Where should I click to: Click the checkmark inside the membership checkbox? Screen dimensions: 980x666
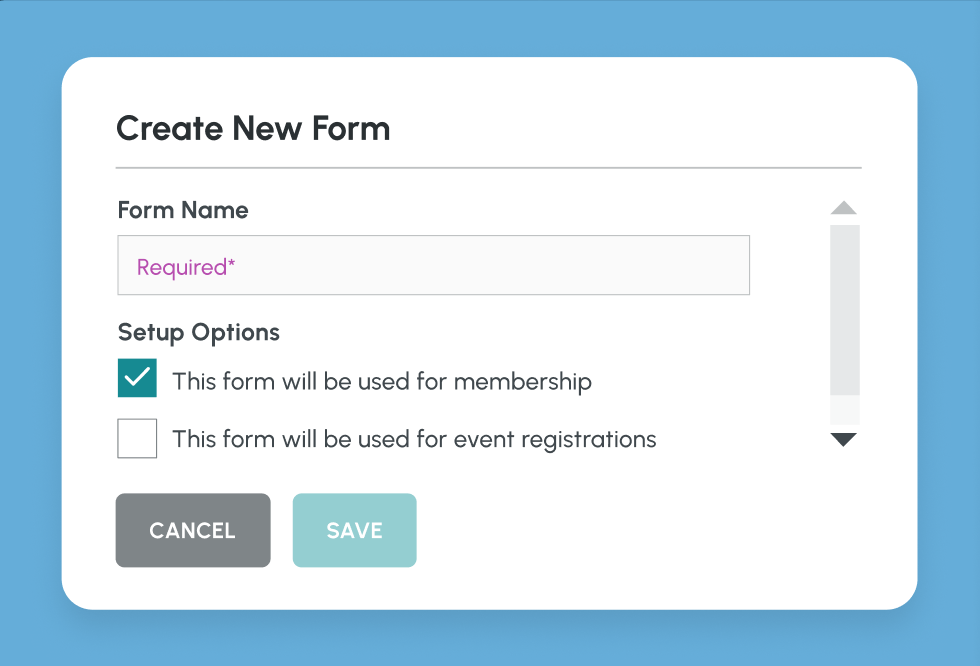click(x=137, y=378)
